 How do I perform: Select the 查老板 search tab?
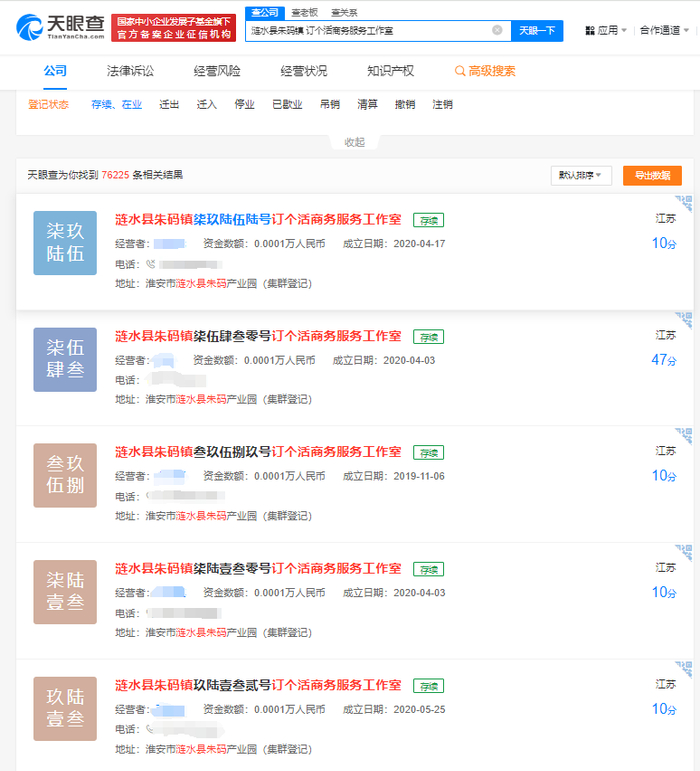point(304,13)
